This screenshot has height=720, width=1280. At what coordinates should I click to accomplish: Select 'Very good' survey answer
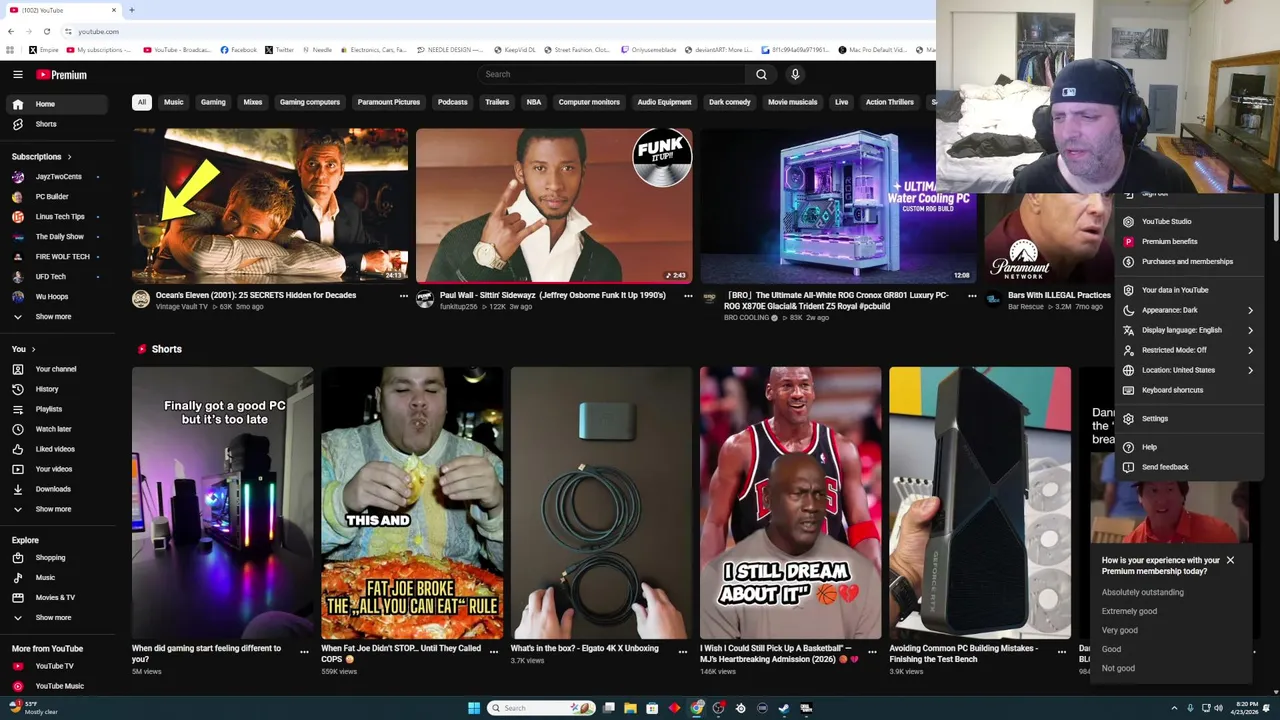[1120, 630]
